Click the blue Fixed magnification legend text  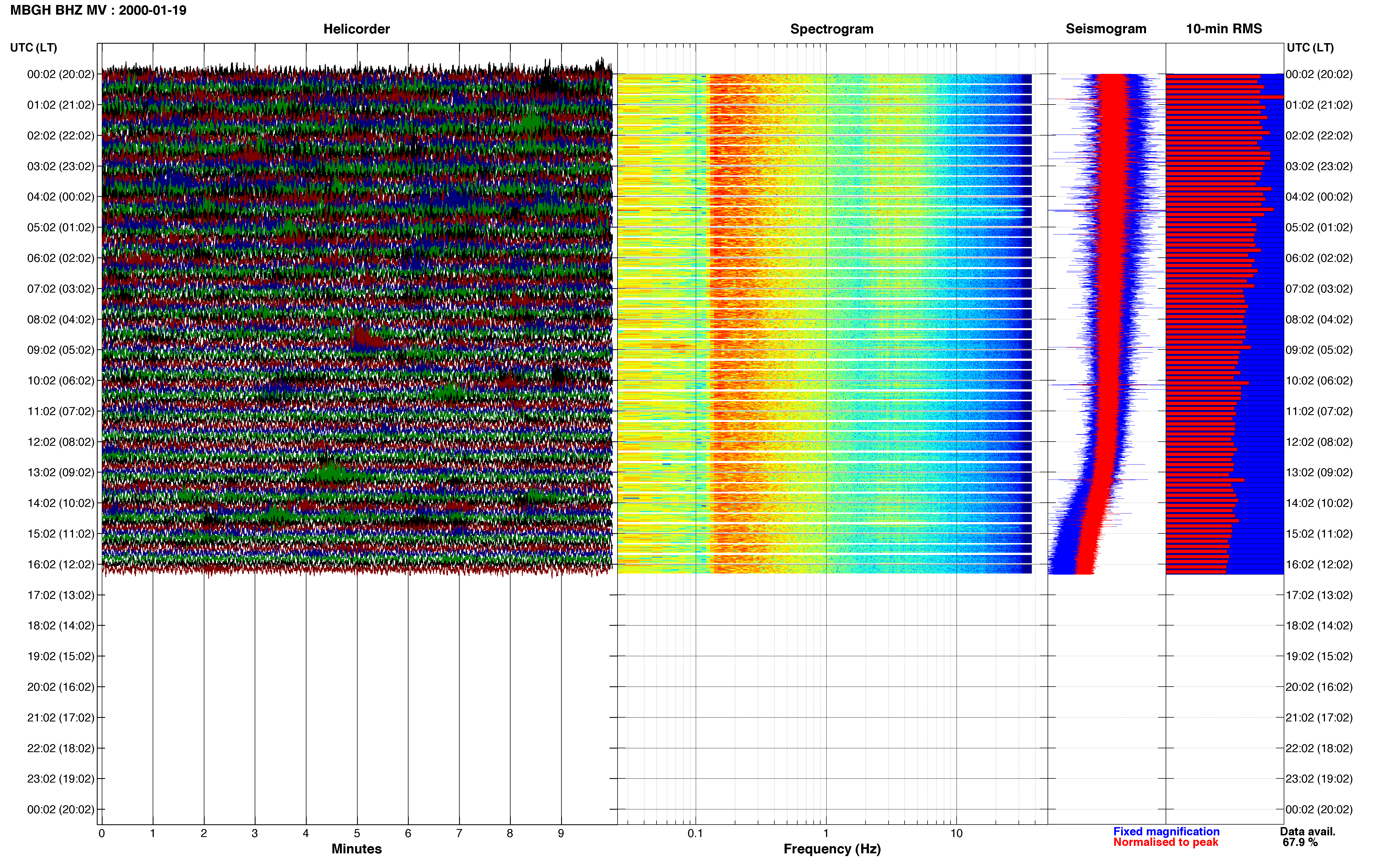[1166, 831]
